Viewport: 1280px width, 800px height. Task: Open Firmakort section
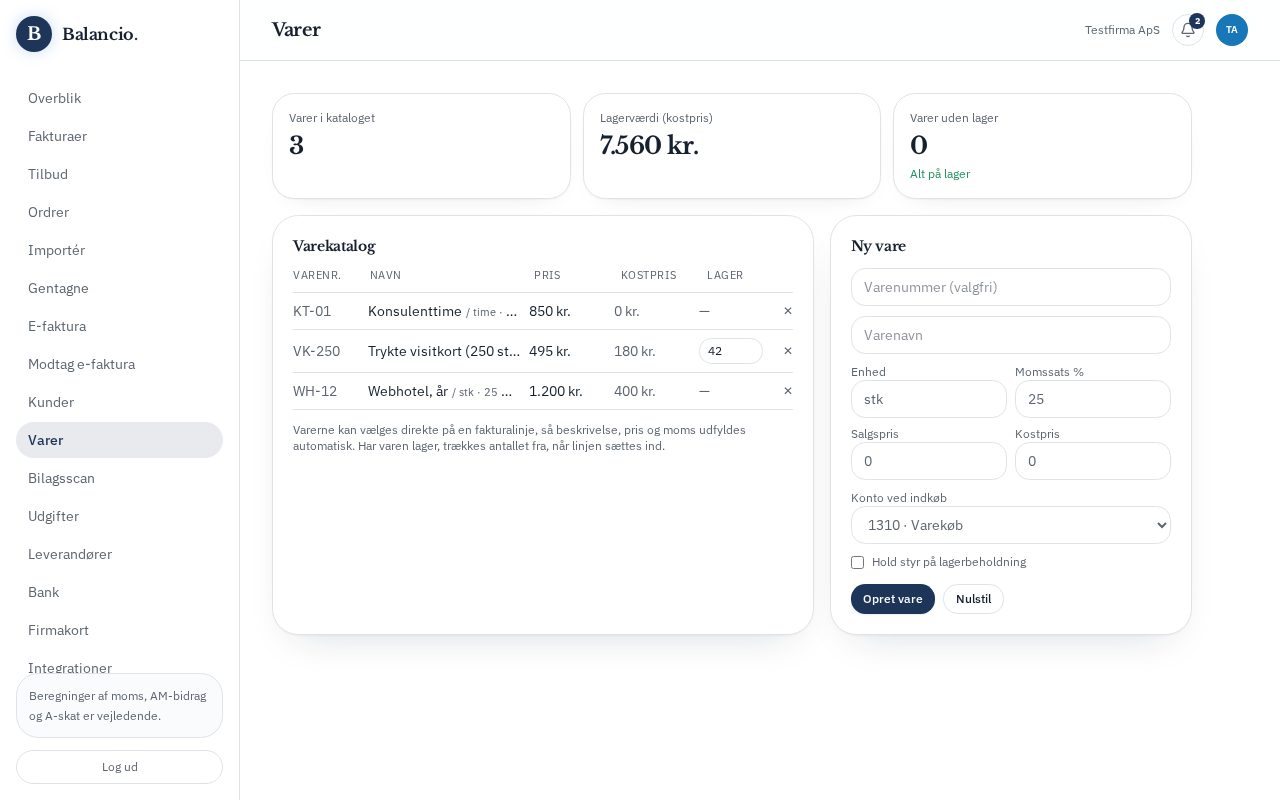click(x=119, y=630)
